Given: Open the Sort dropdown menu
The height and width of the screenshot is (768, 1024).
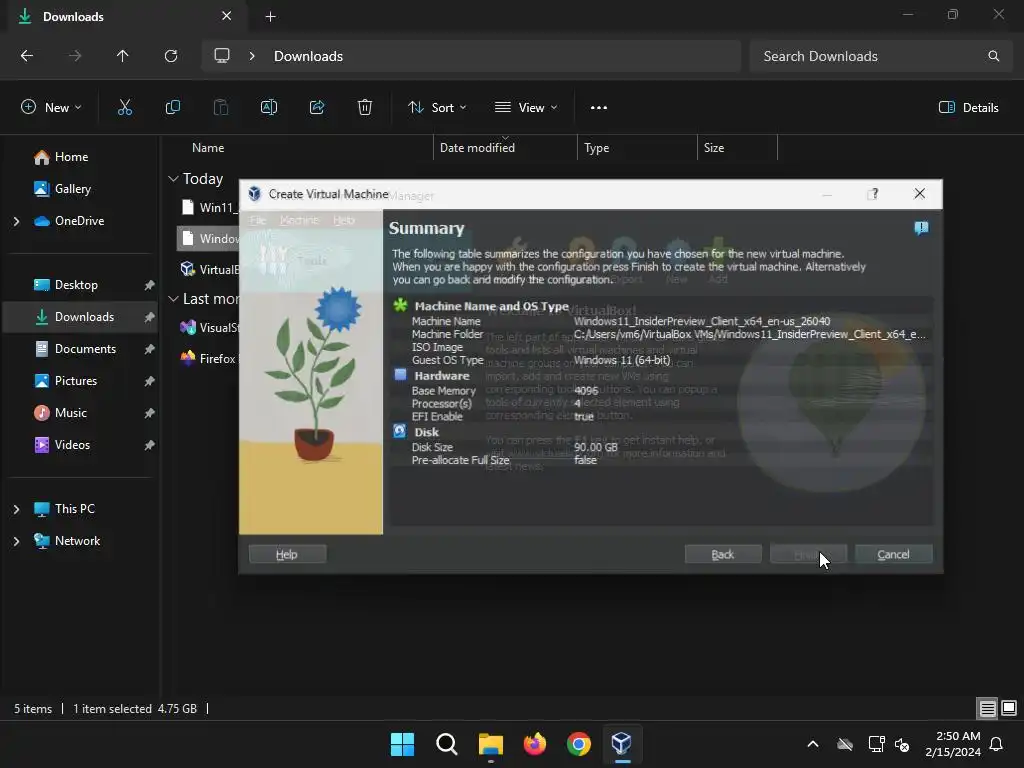Looking at the screenshot, I should pyautogui.click(x=437, y=108).
